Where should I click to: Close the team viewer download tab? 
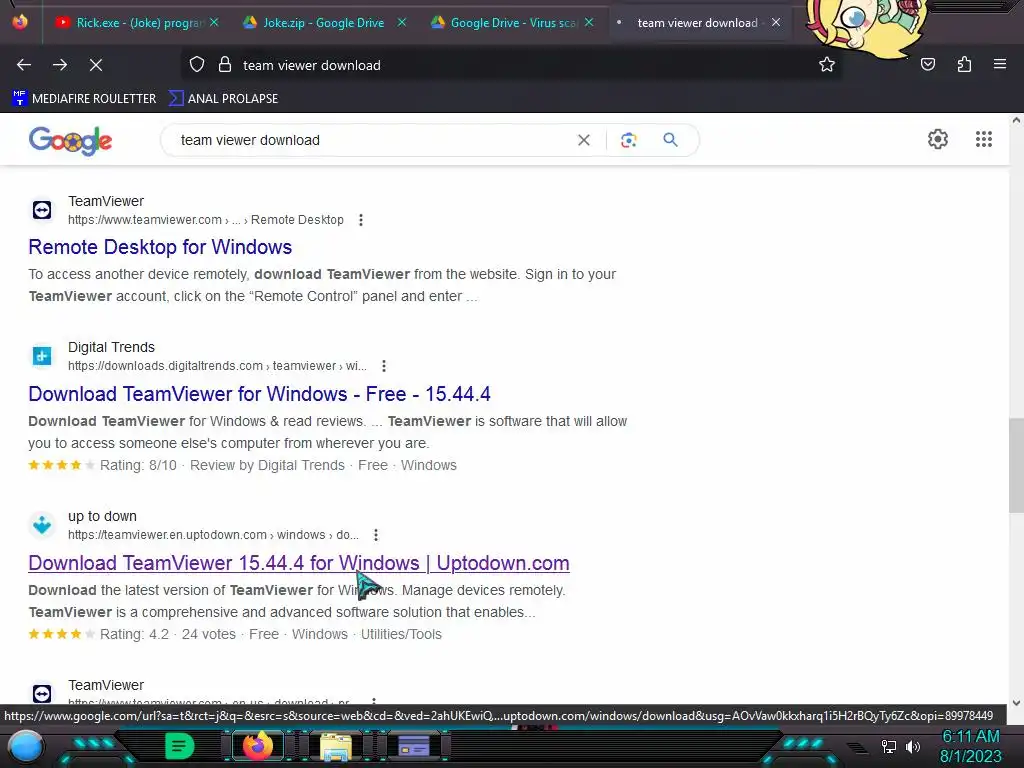776,22
